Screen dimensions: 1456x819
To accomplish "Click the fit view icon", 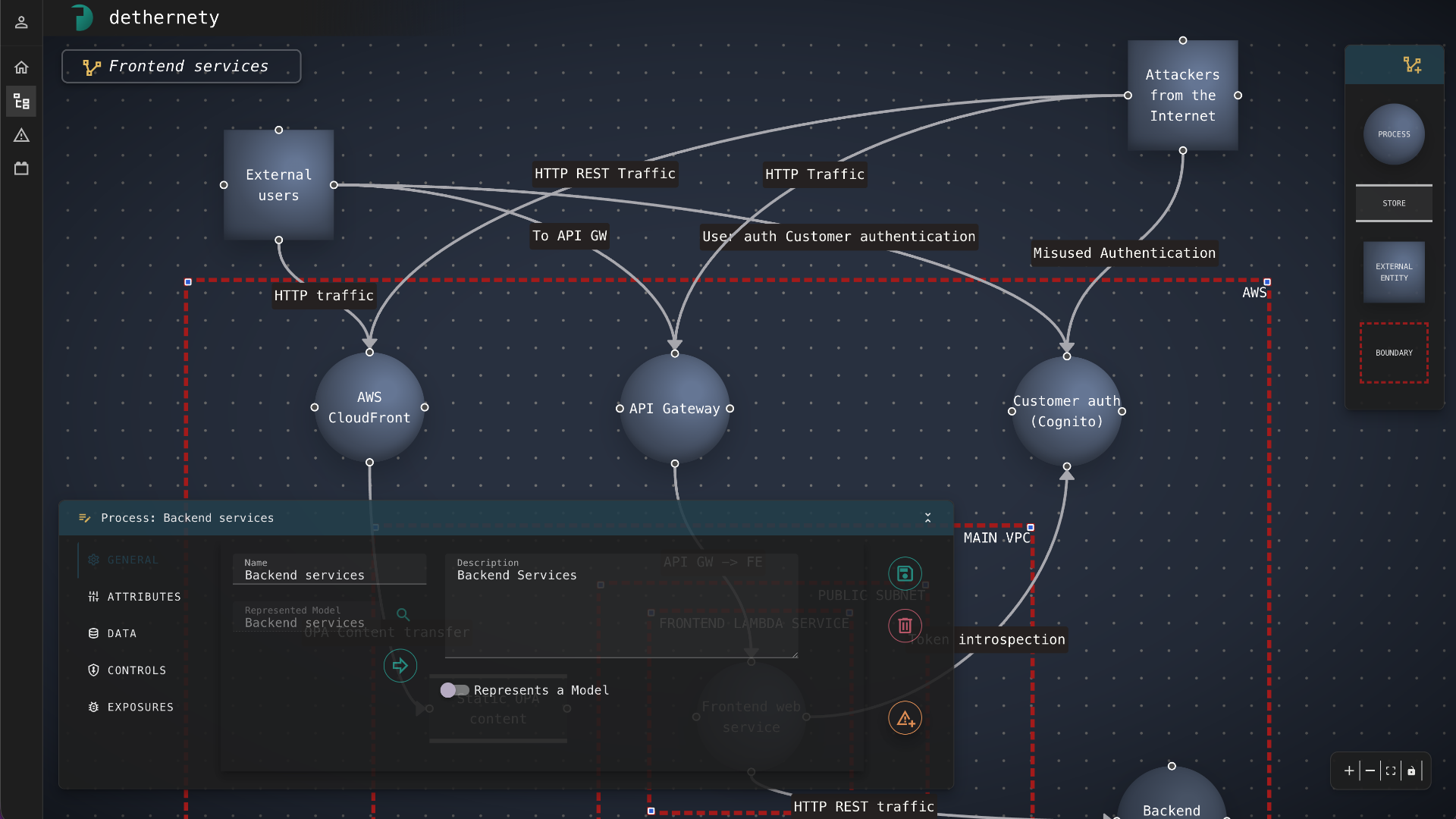I will coord(1391,770).
